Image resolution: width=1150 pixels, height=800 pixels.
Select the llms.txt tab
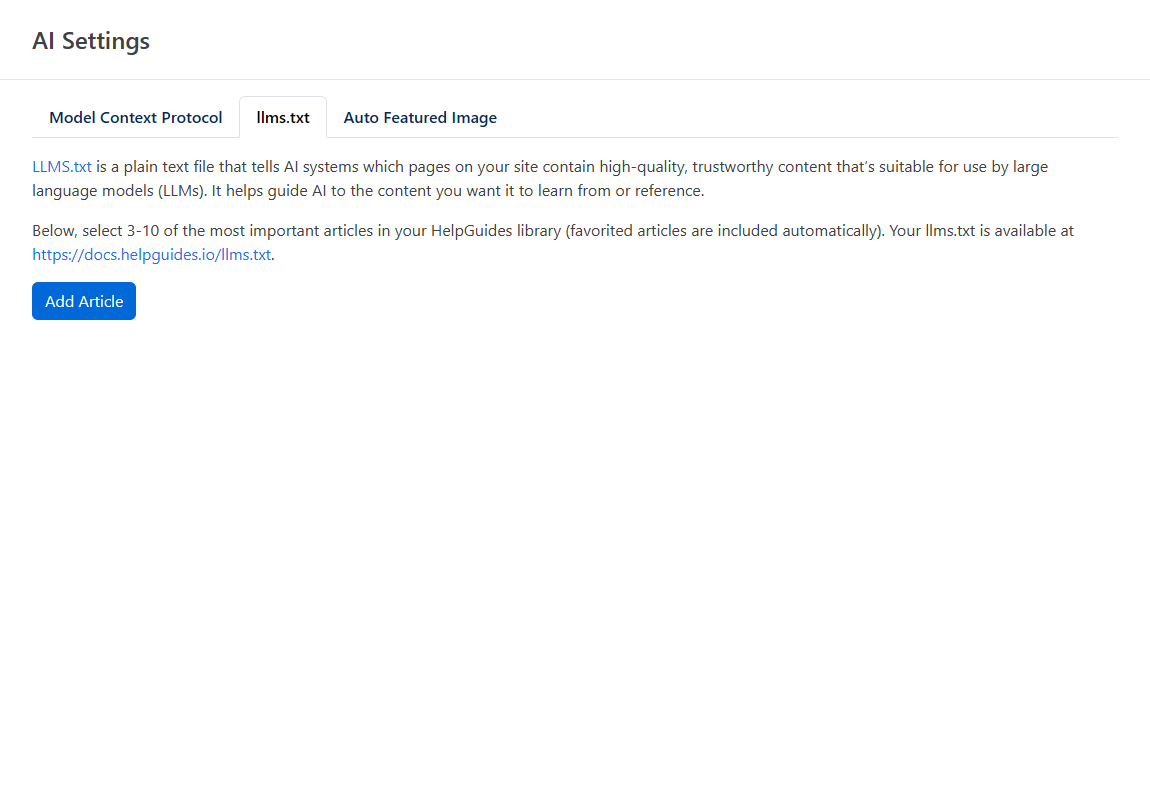pyautogui.click(x=283, y=117)
